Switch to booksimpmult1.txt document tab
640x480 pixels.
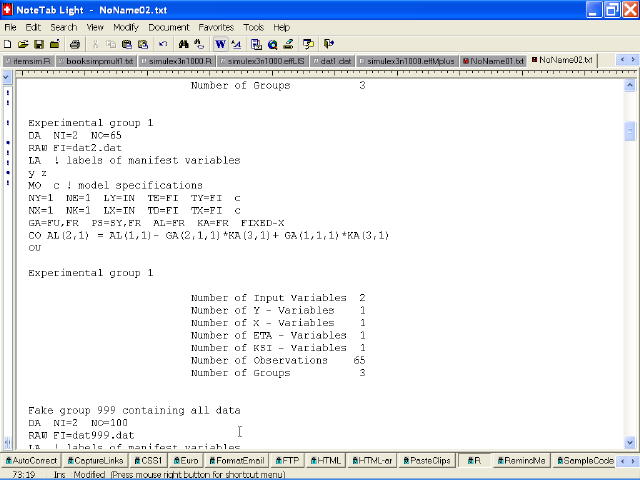(x=96, y=61)
